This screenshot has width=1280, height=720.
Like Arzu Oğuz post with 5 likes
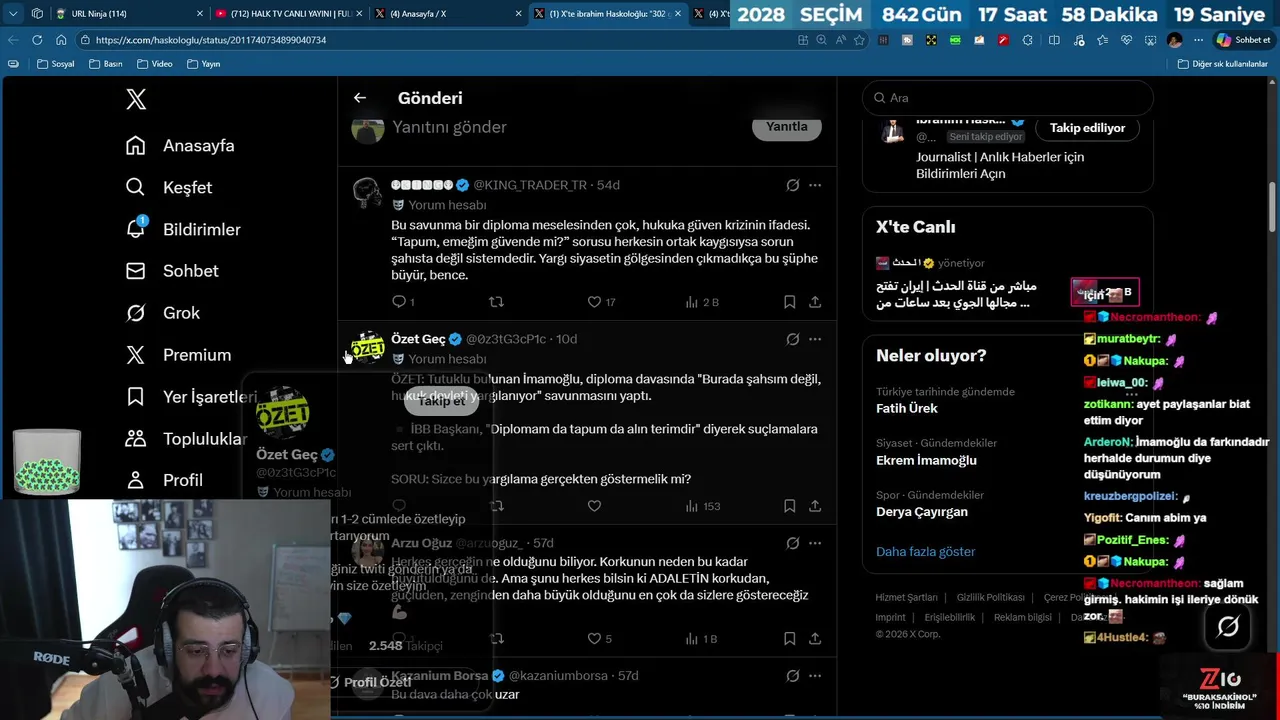(594, 638)
